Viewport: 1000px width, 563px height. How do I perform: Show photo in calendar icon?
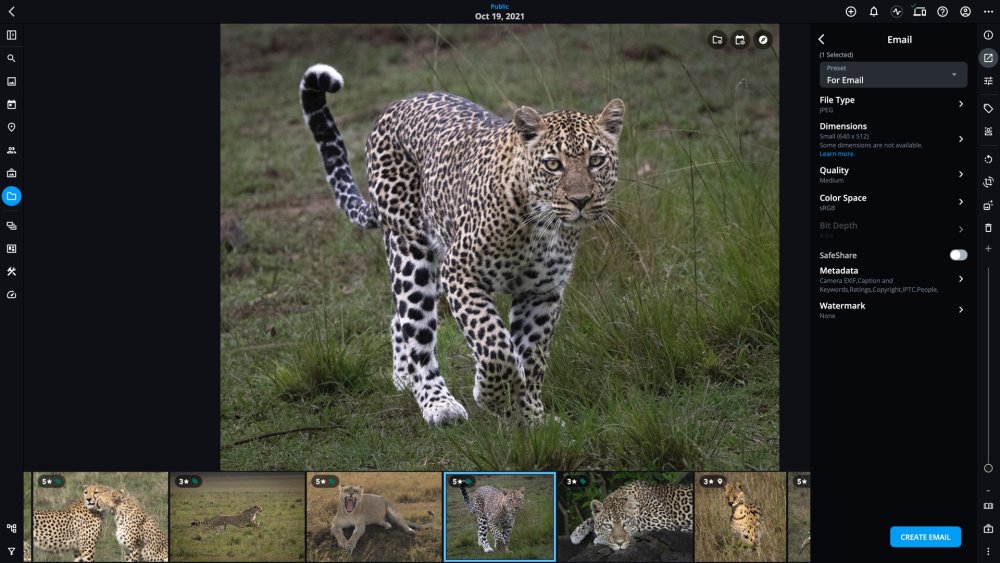coord(740,40)
